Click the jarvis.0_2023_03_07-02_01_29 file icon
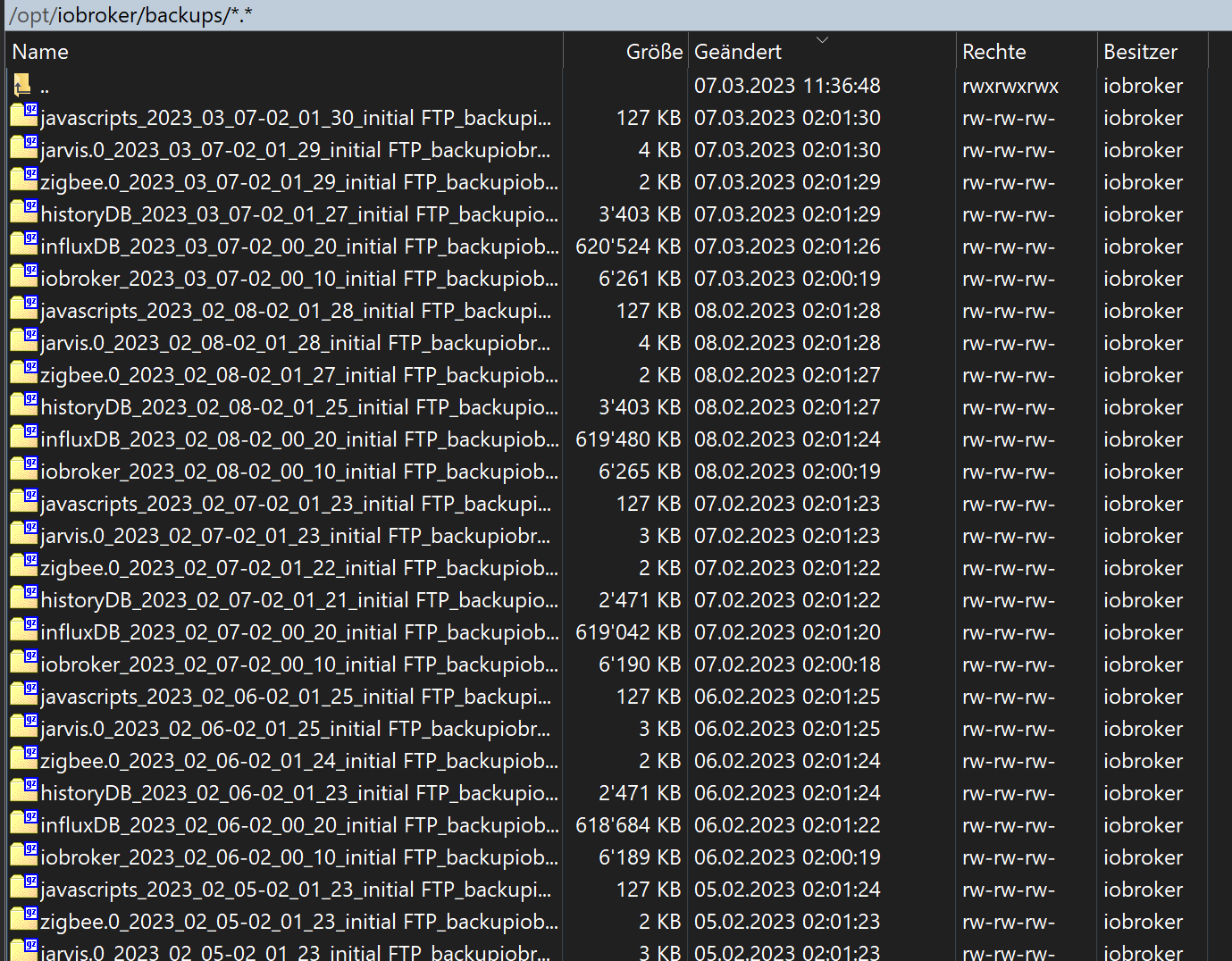 (24, 148)
